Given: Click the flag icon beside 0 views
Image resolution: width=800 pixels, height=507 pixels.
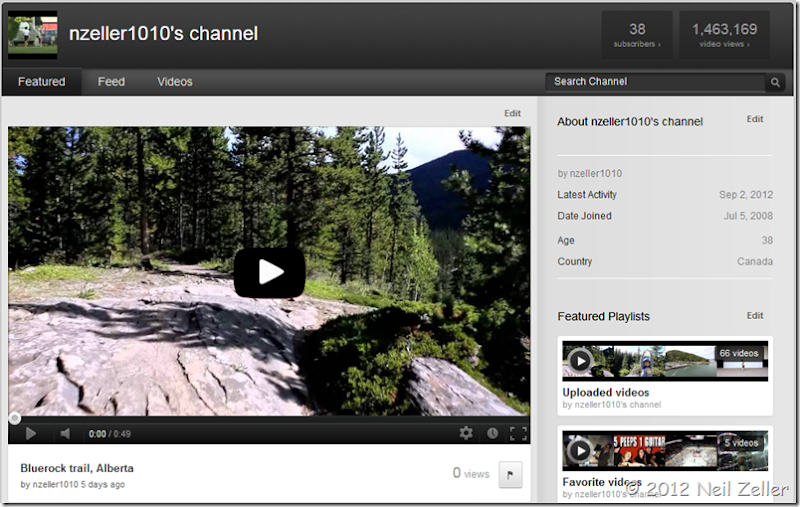Looking at the screenshot, I should (x=510, y=474).
